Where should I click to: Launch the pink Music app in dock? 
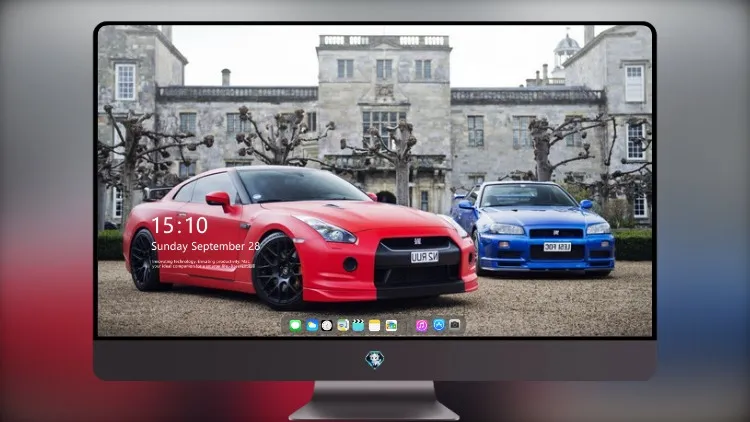coord(421,326)
